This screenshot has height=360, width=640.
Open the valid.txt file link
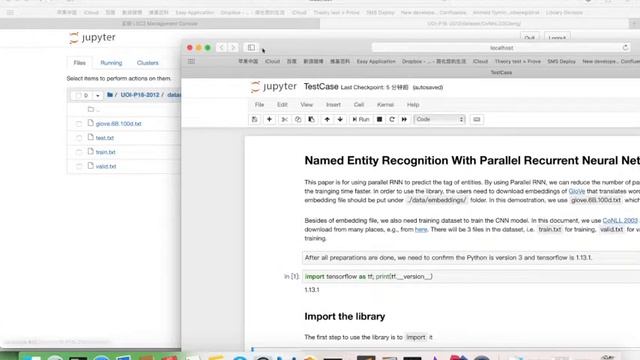[106, 167]
